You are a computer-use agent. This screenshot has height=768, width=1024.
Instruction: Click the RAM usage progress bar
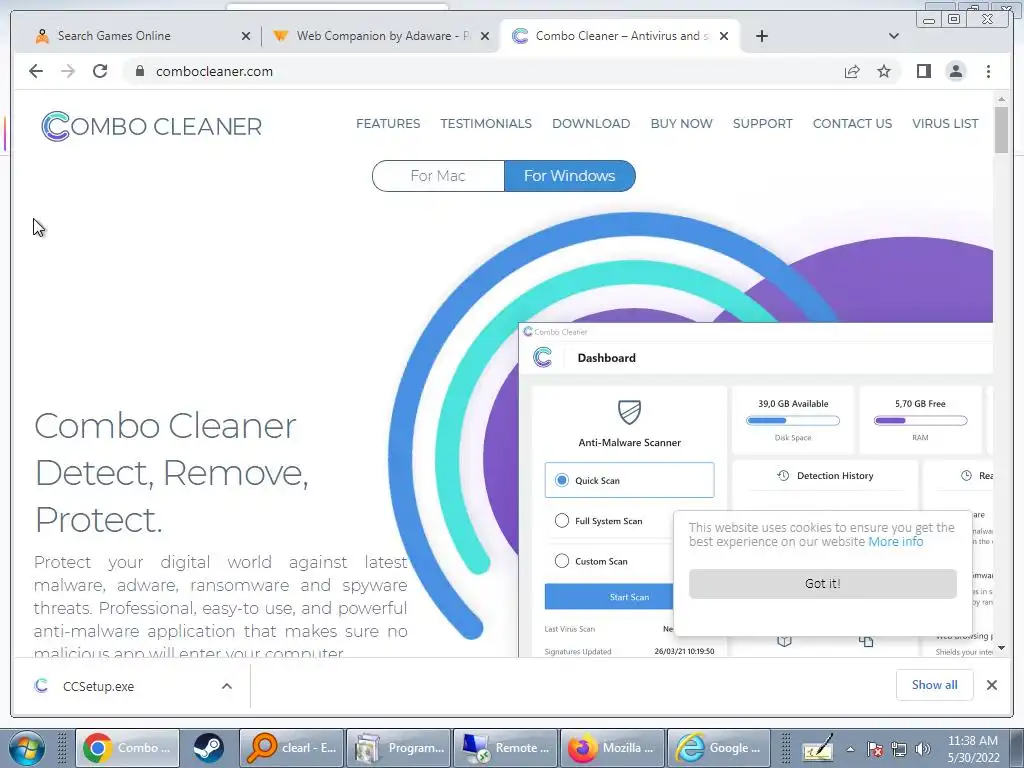(920, 421)
